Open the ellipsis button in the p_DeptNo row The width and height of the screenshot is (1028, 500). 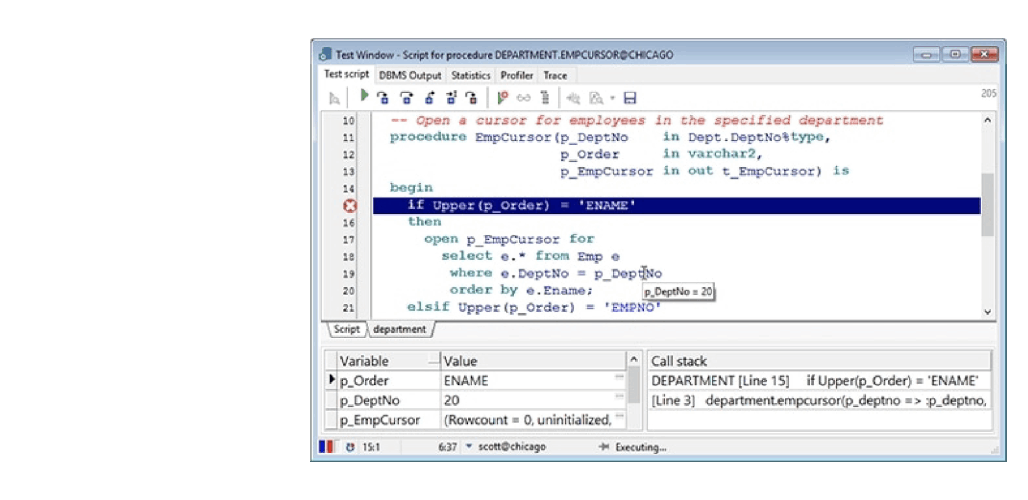620,396
